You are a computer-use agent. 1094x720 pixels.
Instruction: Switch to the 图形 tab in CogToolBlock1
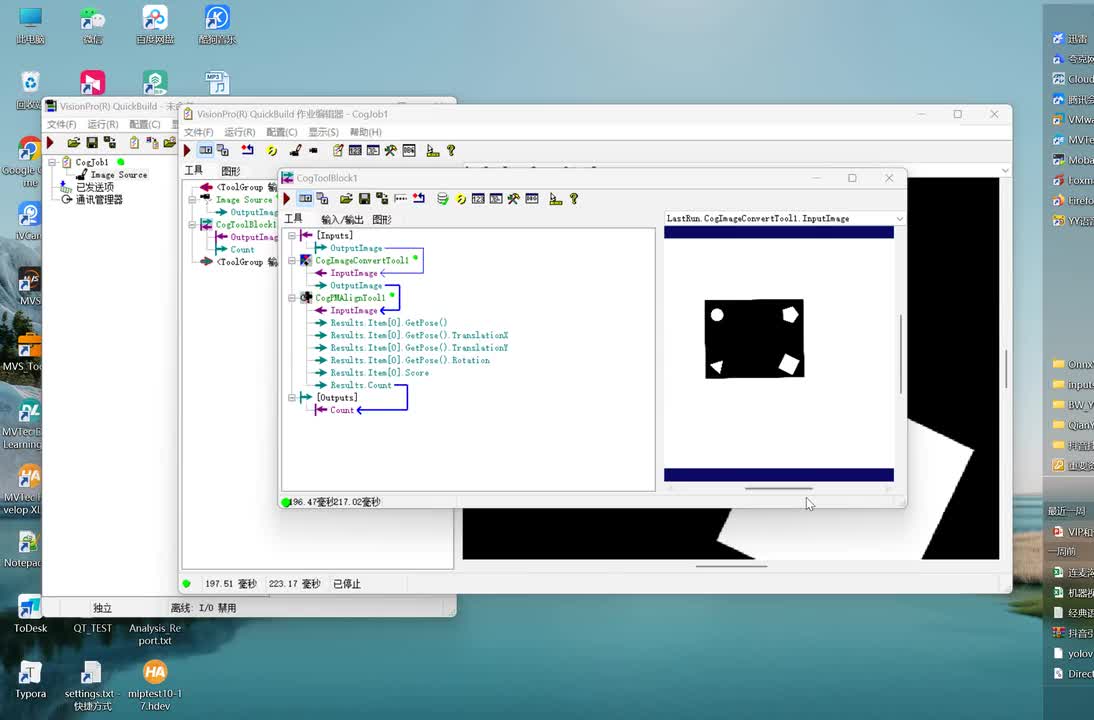point(382,219)
